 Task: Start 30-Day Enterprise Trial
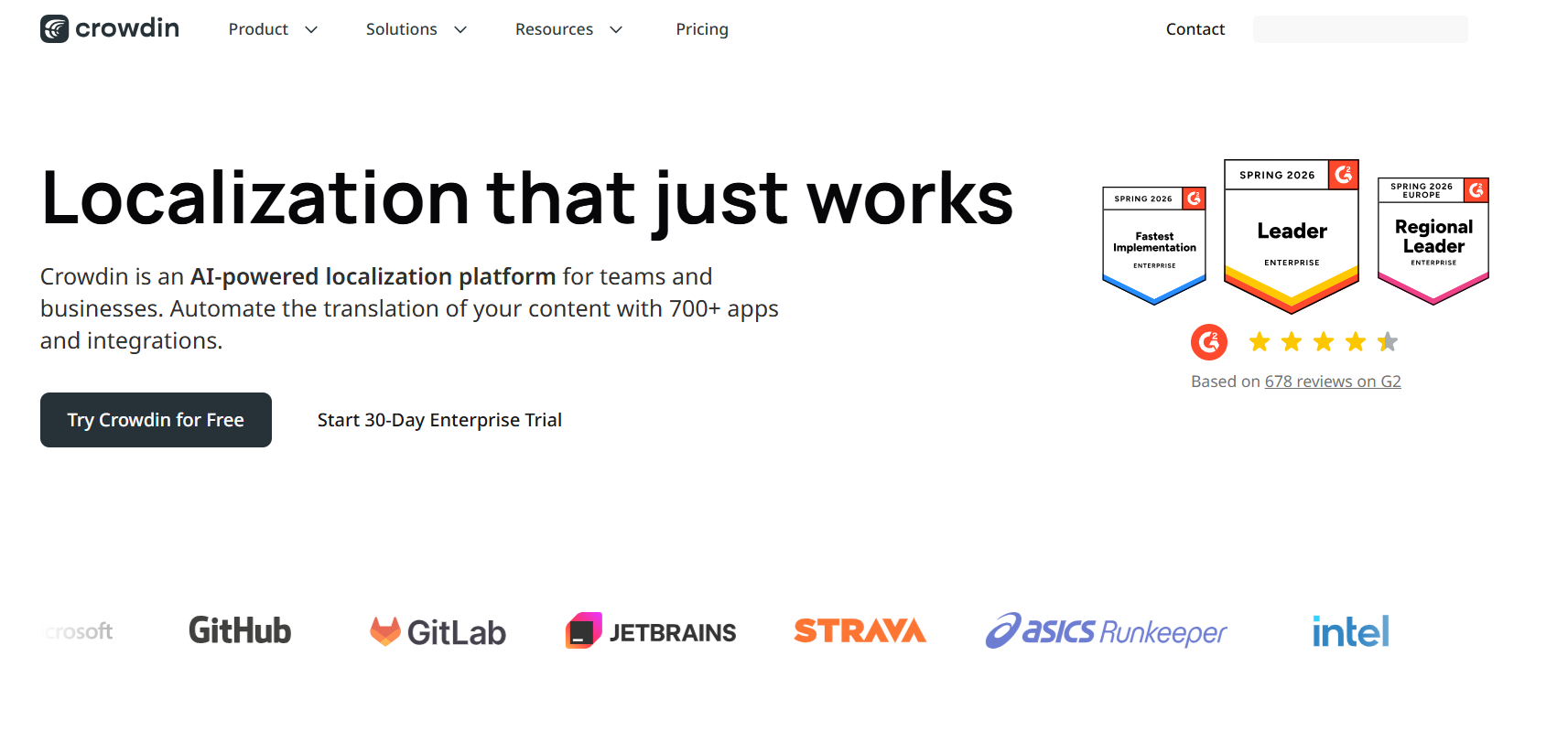(439, 420)
